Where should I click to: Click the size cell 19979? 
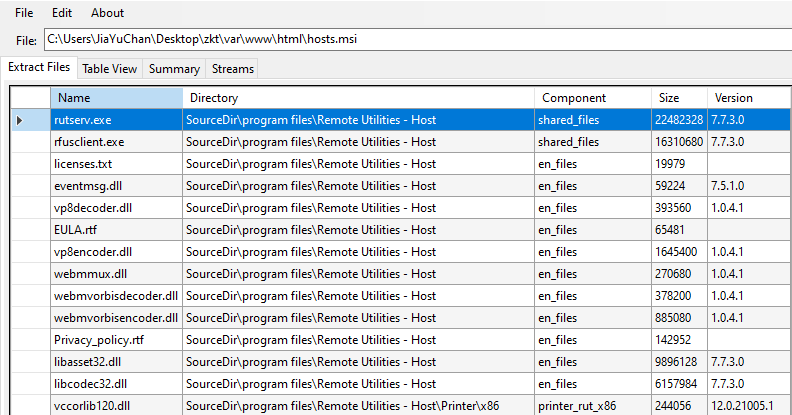point(679,164)
